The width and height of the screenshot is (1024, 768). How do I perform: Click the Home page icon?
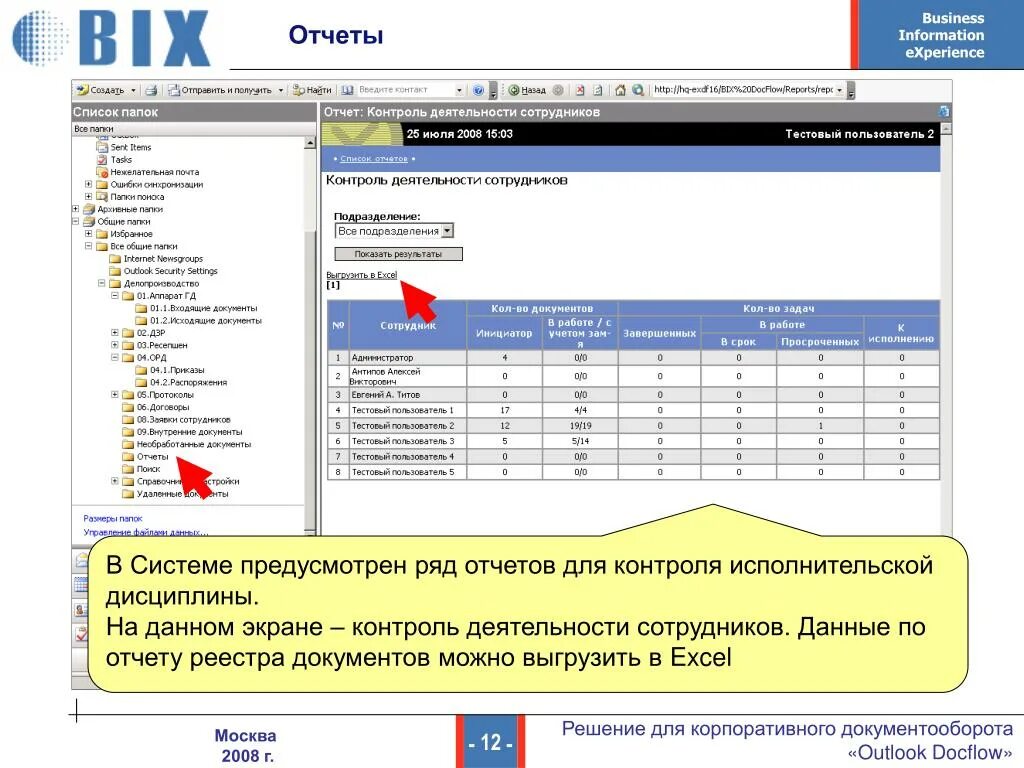click(620, 90)
